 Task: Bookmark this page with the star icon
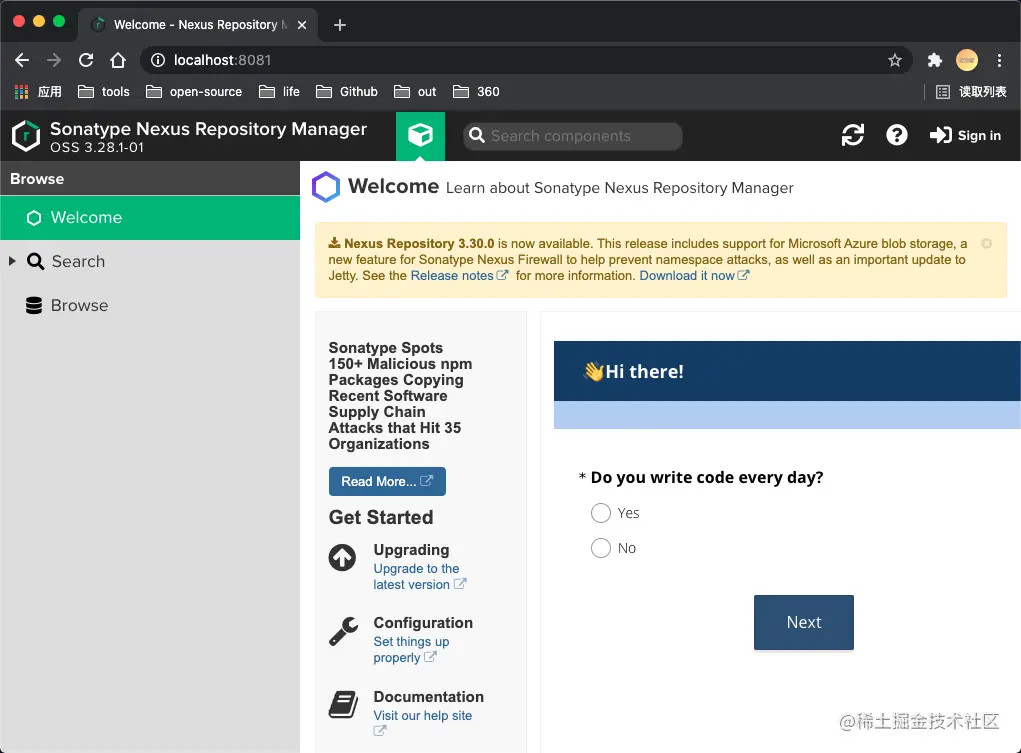(x=895, y=60)
